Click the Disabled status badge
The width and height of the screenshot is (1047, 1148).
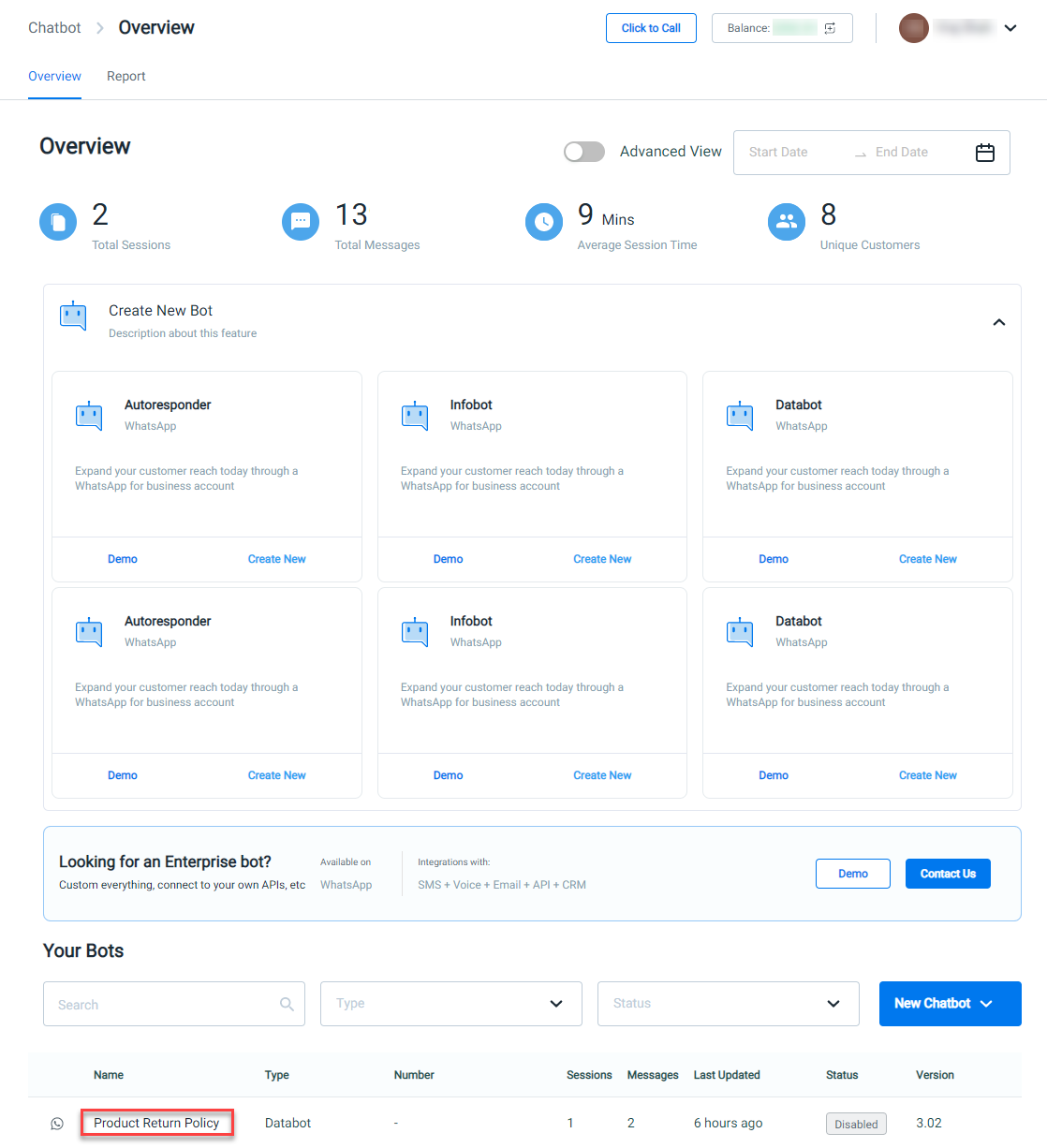click(x=856, y=1124)
